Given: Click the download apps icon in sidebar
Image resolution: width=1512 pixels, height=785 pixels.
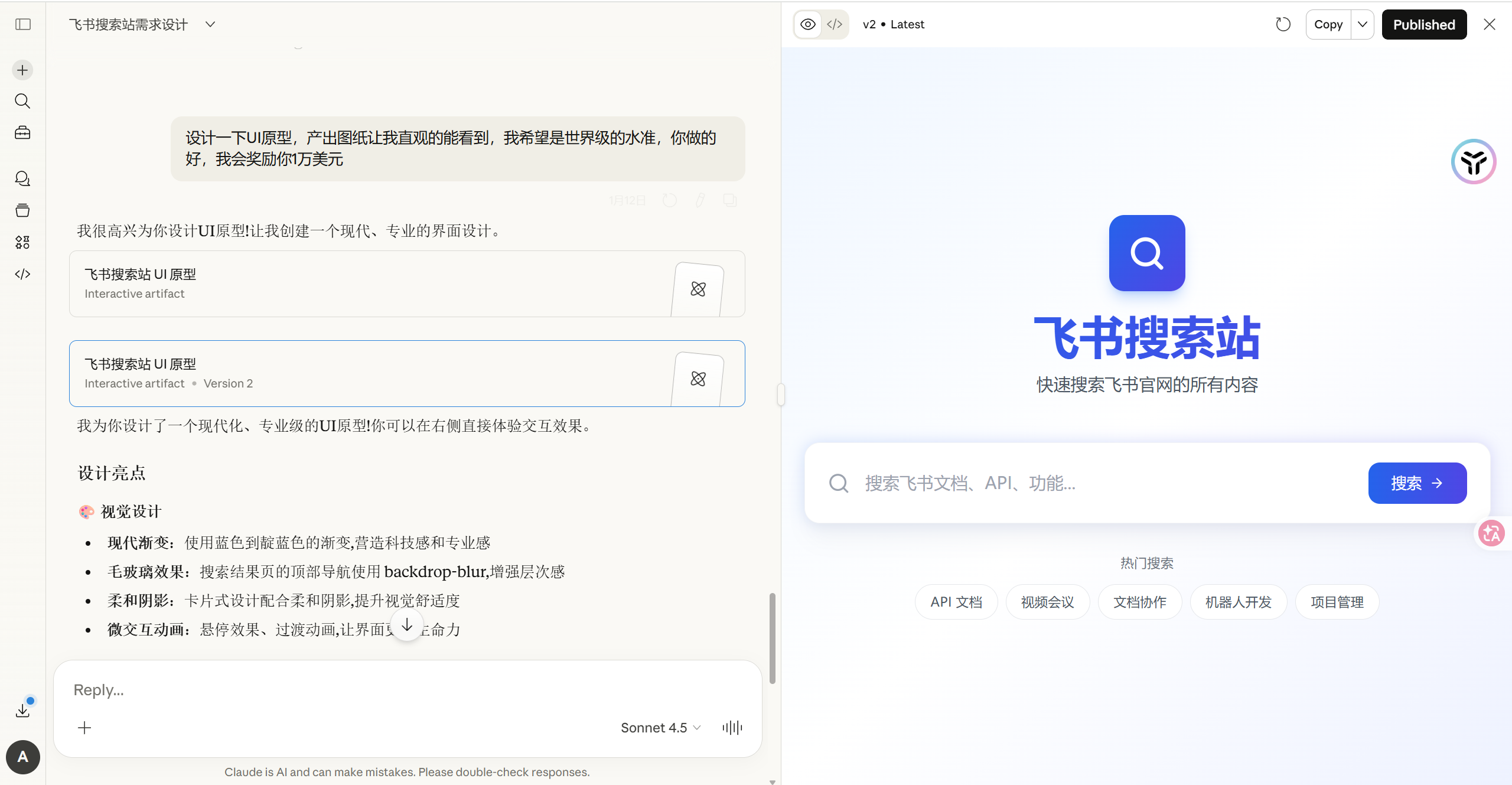Looking at the screenshot, I should coord(22,711).
